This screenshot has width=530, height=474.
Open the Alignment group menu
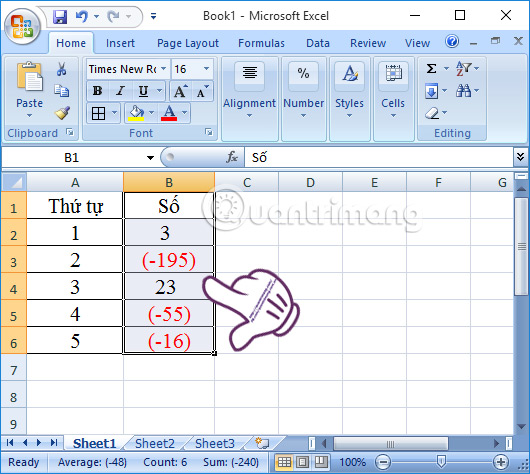[x=249, y=99]
